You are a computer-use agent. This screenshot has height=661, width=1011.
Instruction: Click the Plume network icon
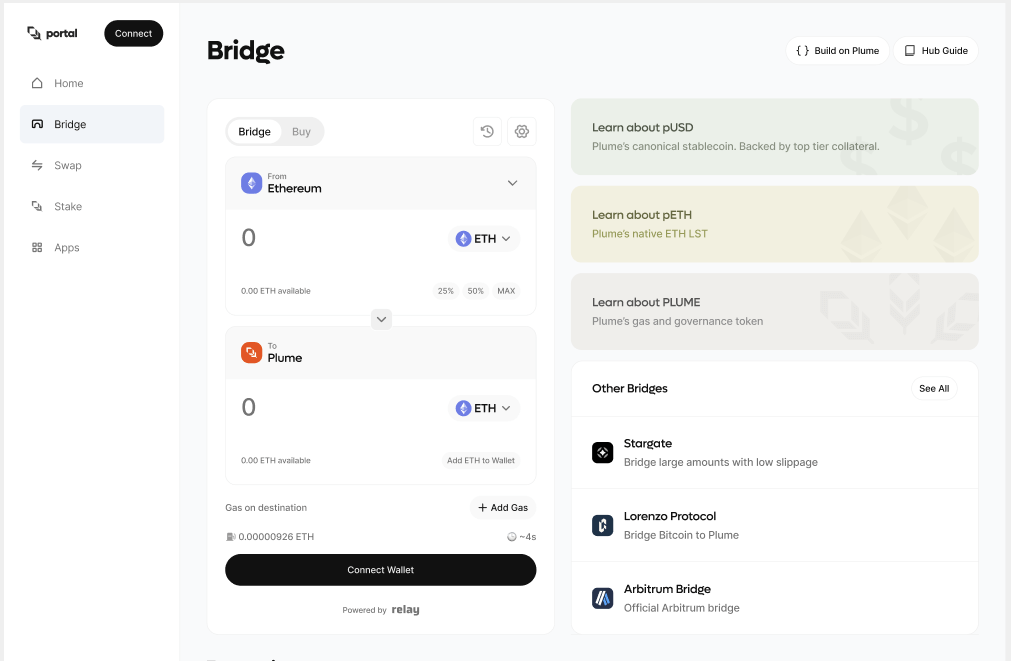click(252, 353)
